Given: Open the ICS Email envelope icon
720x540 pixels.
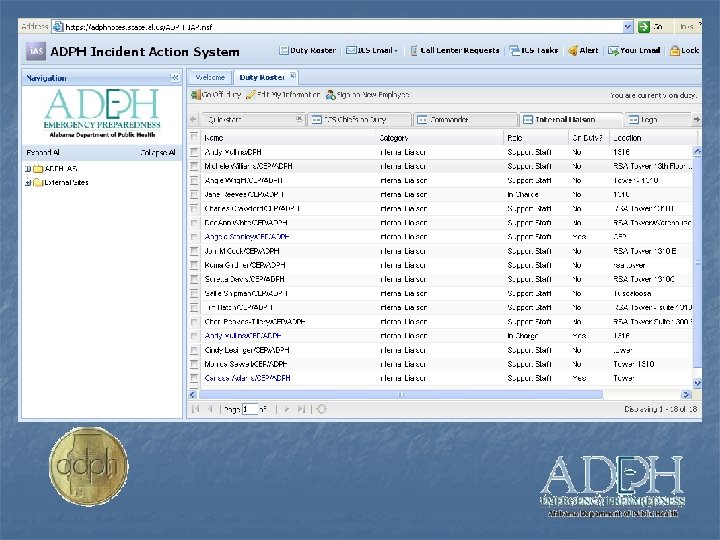Looking at the screenshot, I should click(351, 51).
